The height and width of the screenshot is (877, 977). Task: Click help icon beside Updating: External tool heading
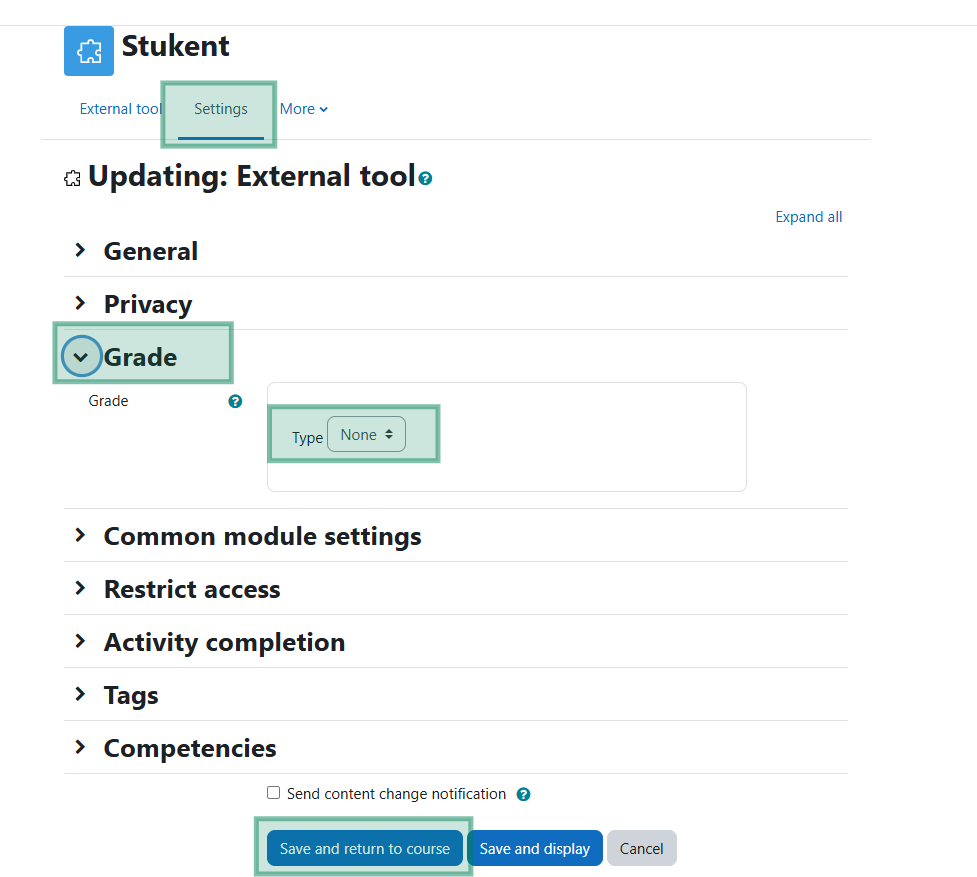(426, 179)
